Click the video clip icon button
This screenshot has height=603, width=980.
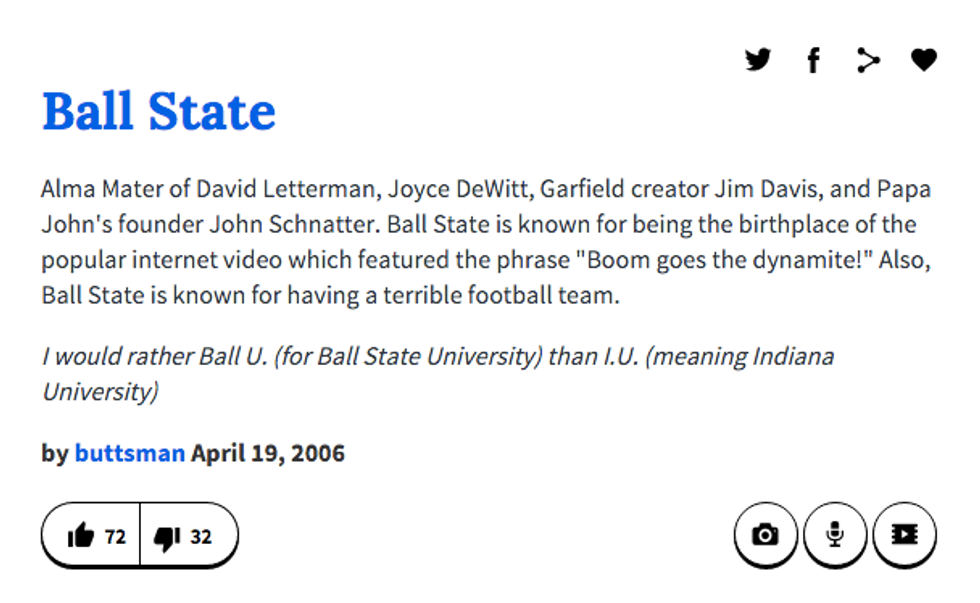click(x=904, y=535)
